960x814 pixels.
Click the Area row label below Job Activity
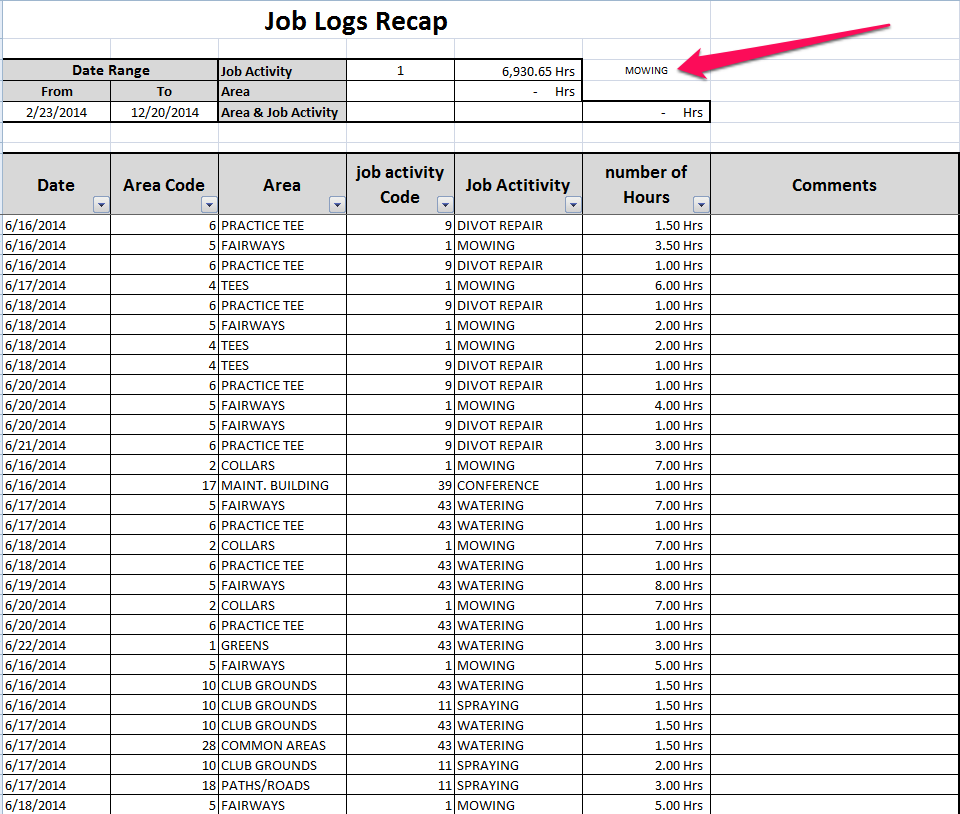(282, 91)
